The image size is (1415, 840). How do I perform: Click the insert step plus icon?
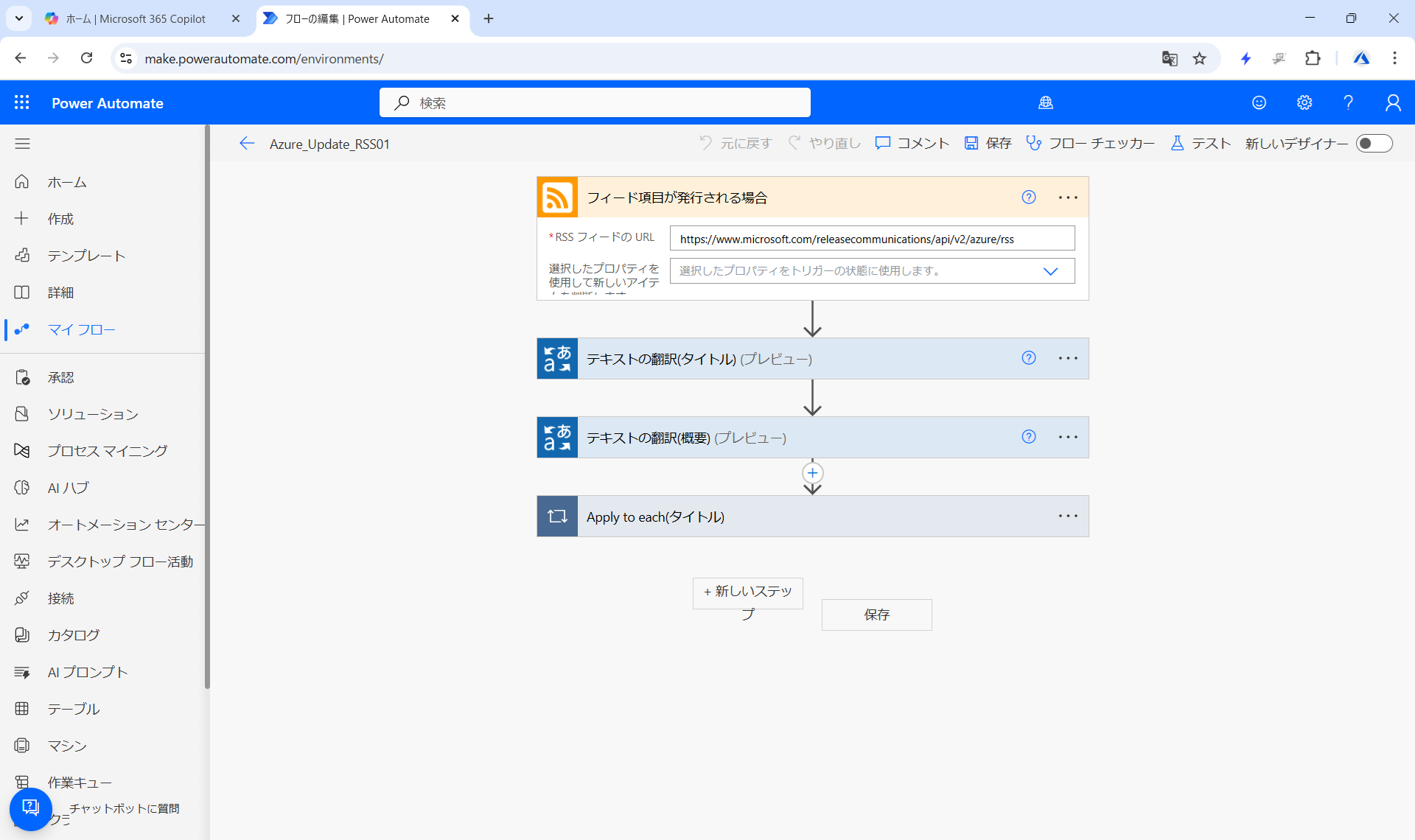pyautogui.click(x=812, y=473)
